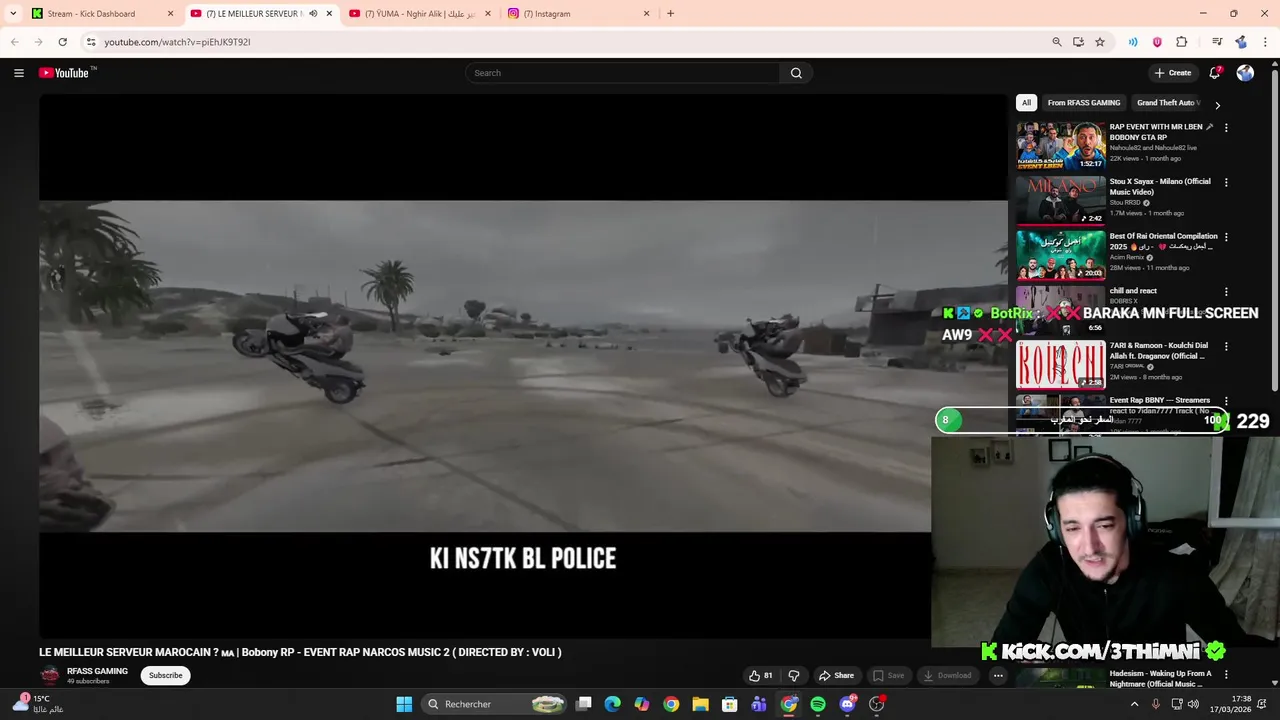Click the taskbar volume speaker icon
This screenshot has width=1280, height=720.
click(1193, 704)
